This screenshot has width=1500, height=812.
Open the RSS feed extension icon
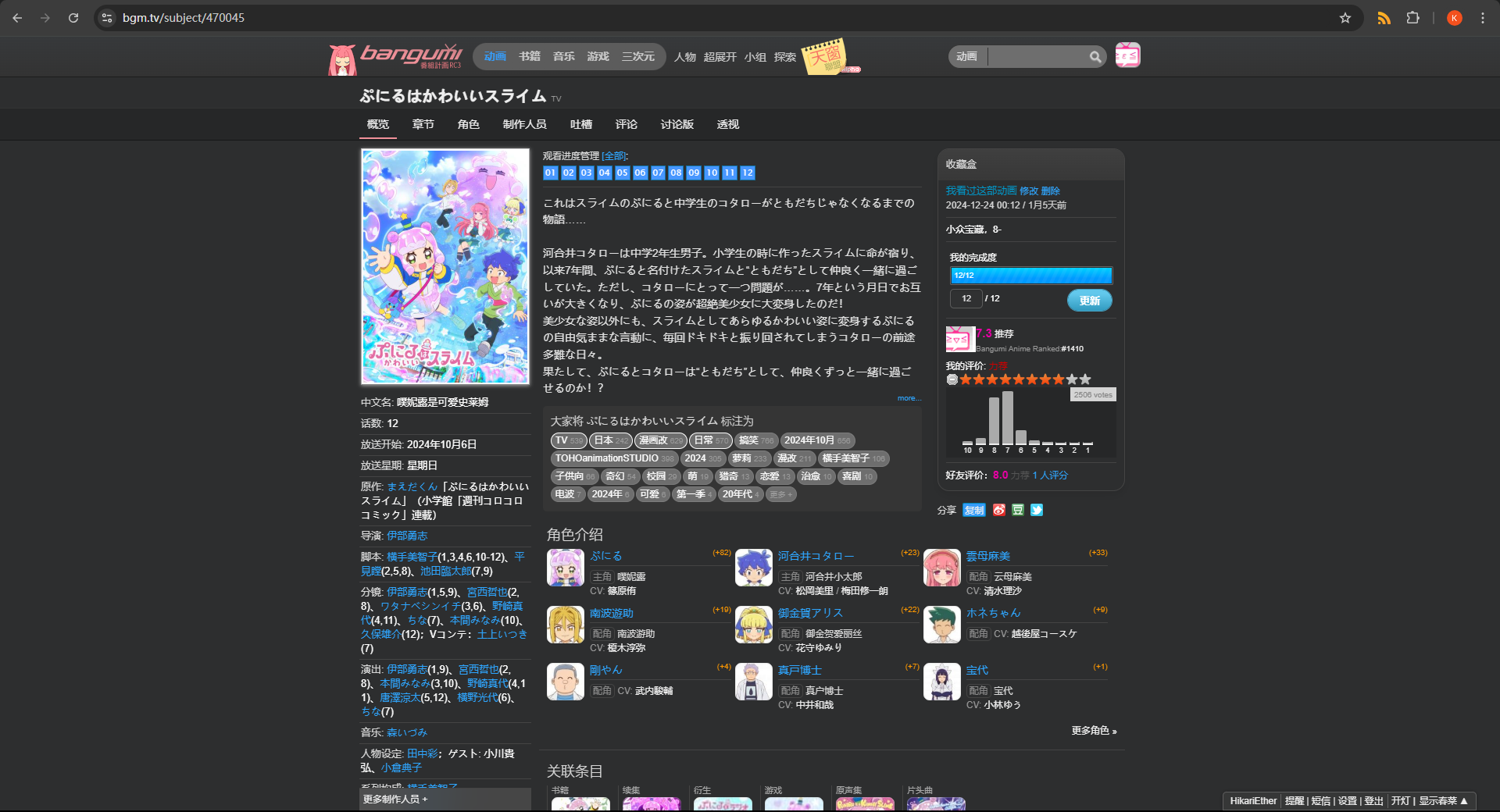coord(1384,18)
